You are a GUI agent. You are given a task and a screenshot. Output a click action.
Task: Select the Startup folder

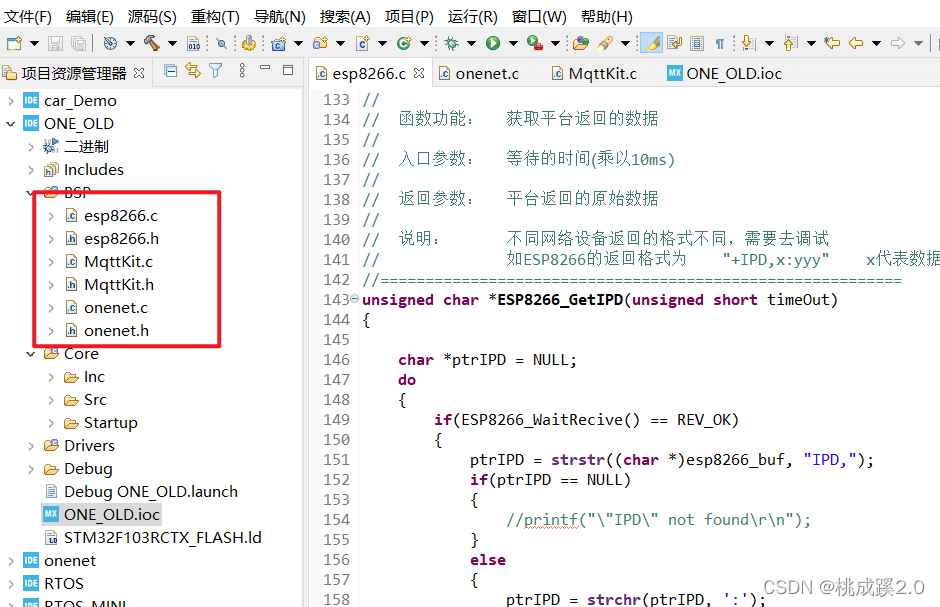110,423
